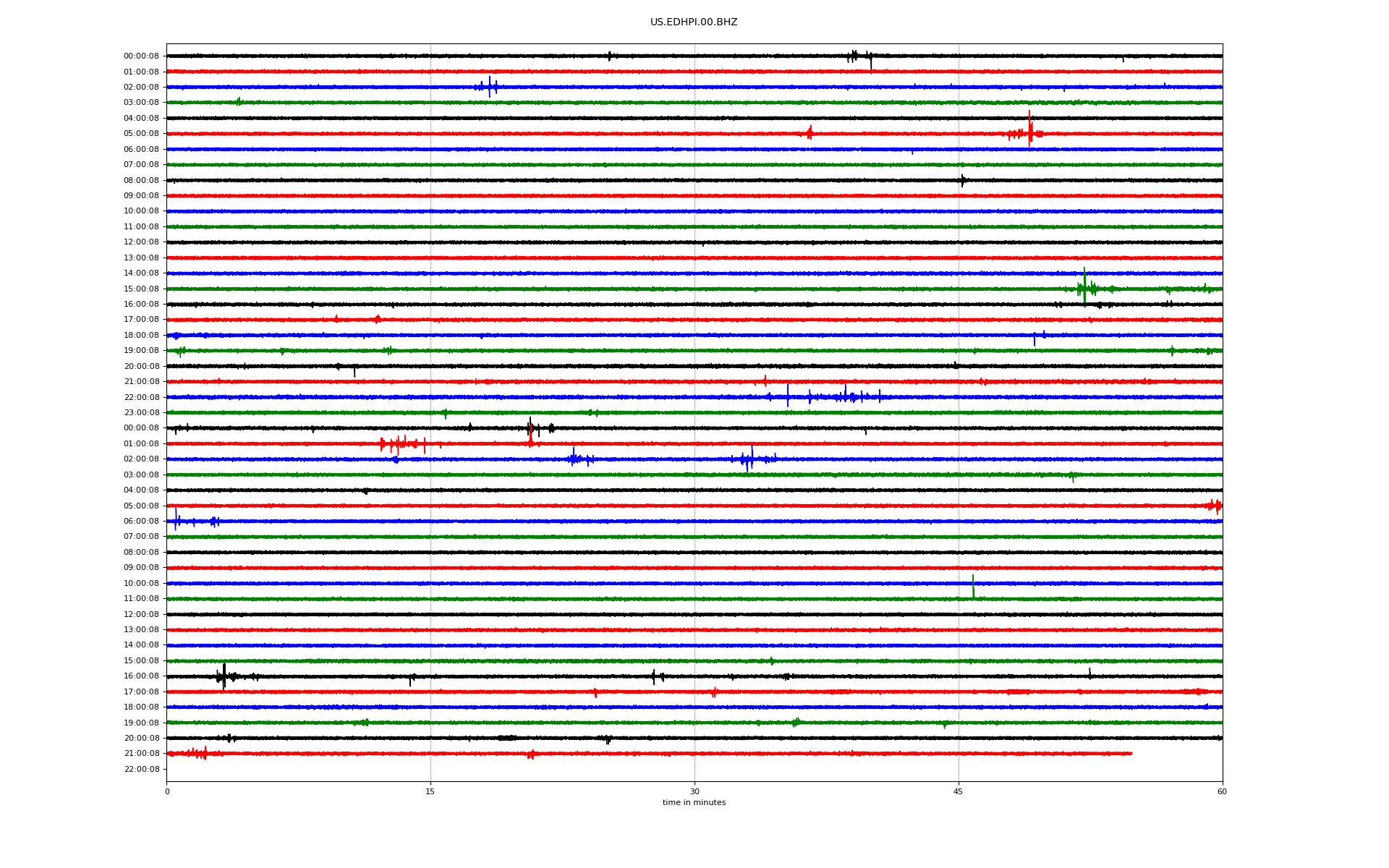Viewport: 1389px width, 868px height.
Task: Click the topmost 00:00:08 time label
Action: click(x=141, y=56)
